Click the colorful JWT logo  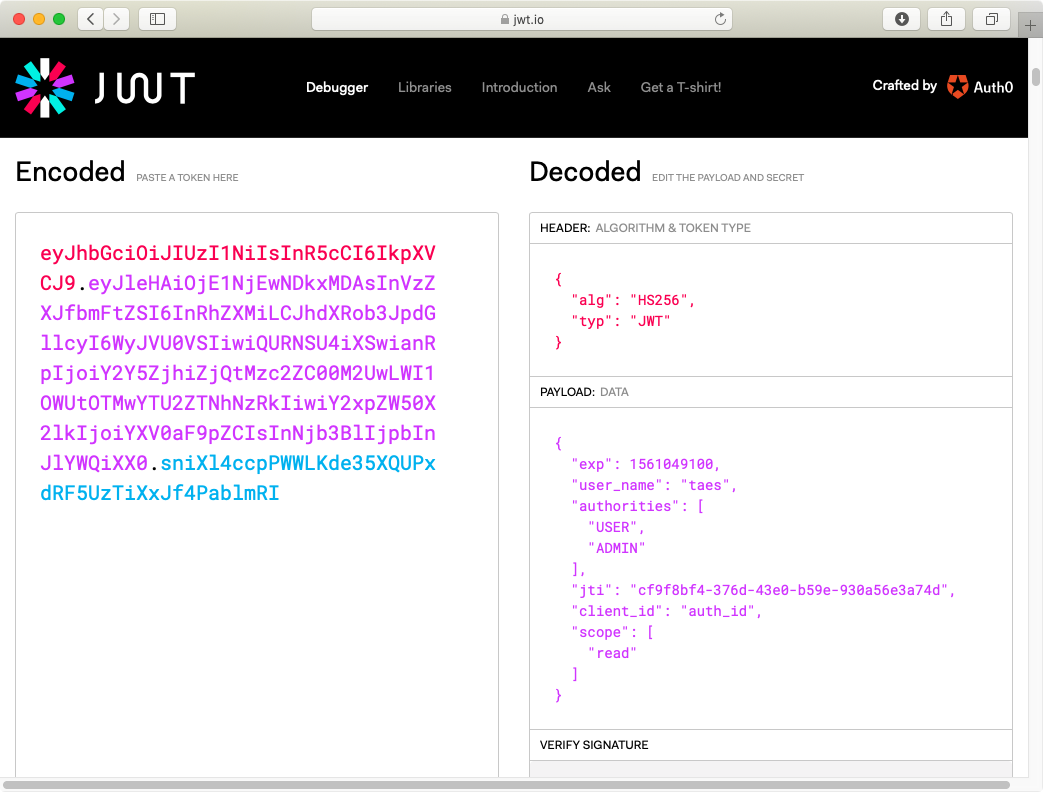(45, 88)
